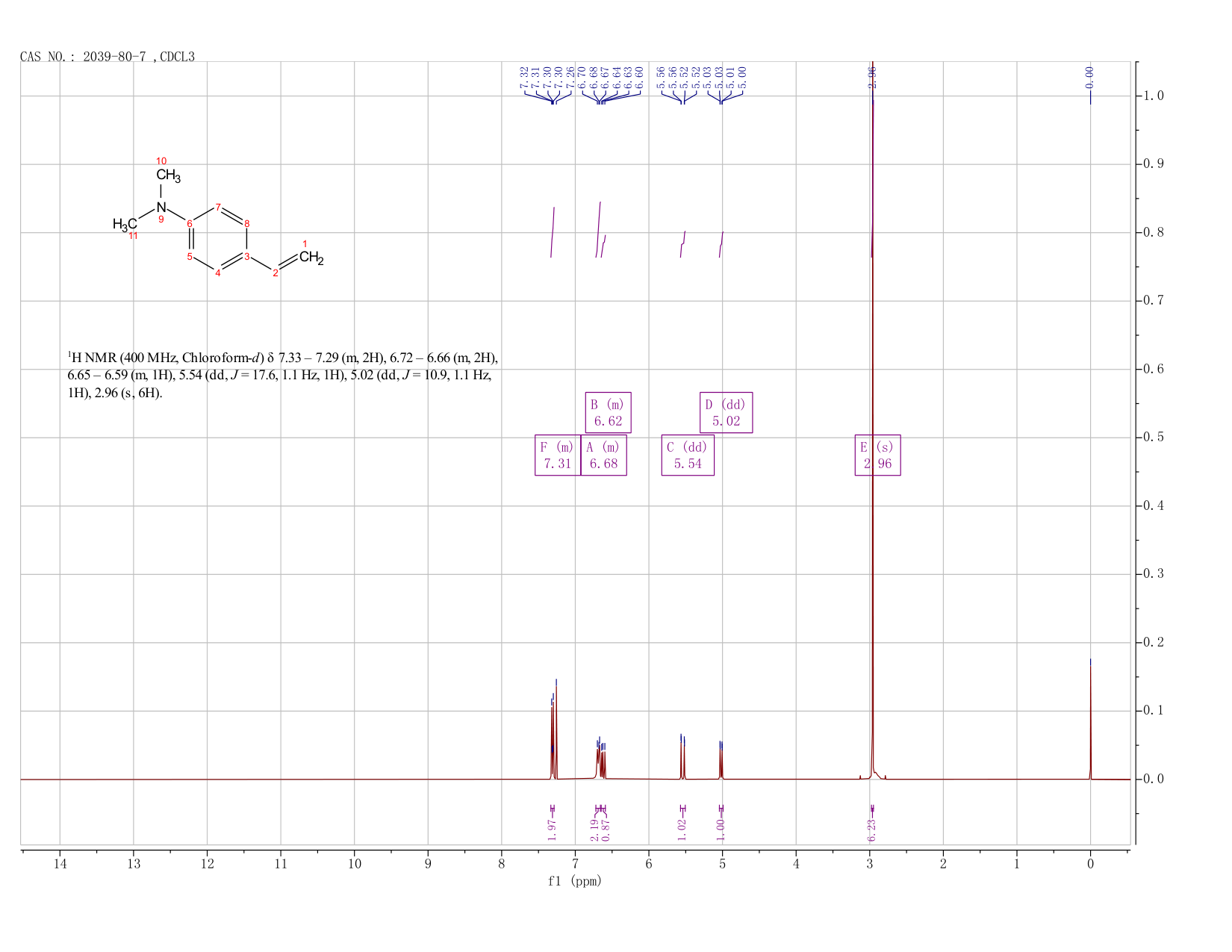
Task: Select the 1H NMR description paragraph
Action: pos(282,375)
